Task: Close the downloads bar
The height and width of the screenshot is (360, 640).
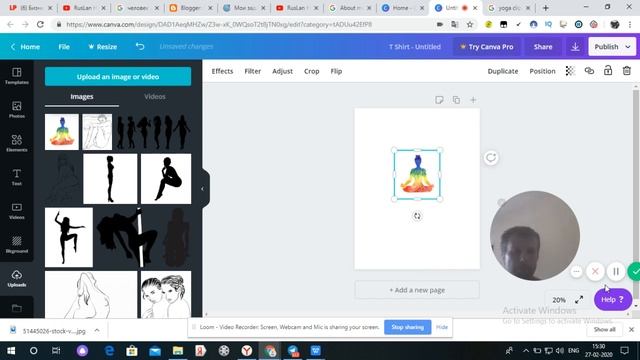Action: pyautogui.click(x=631, y=329)
